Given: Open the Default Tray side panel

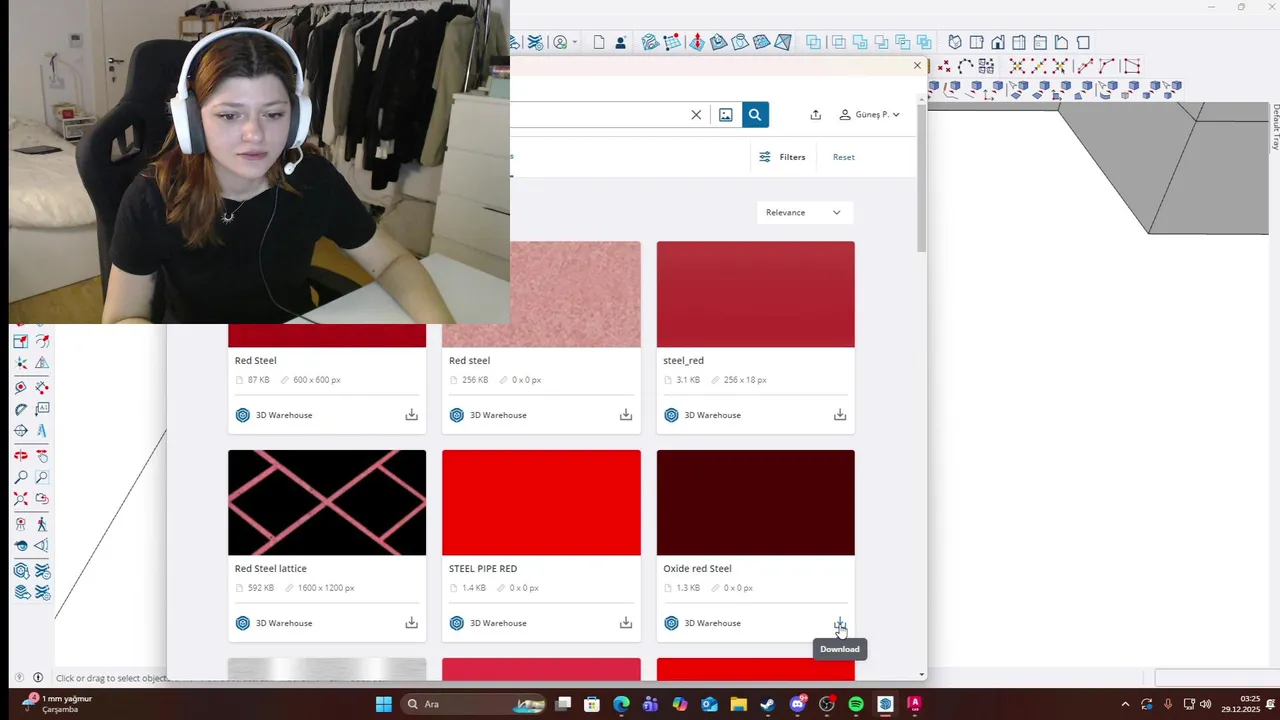Looking at the screenshot, I should pos(1276,127).
